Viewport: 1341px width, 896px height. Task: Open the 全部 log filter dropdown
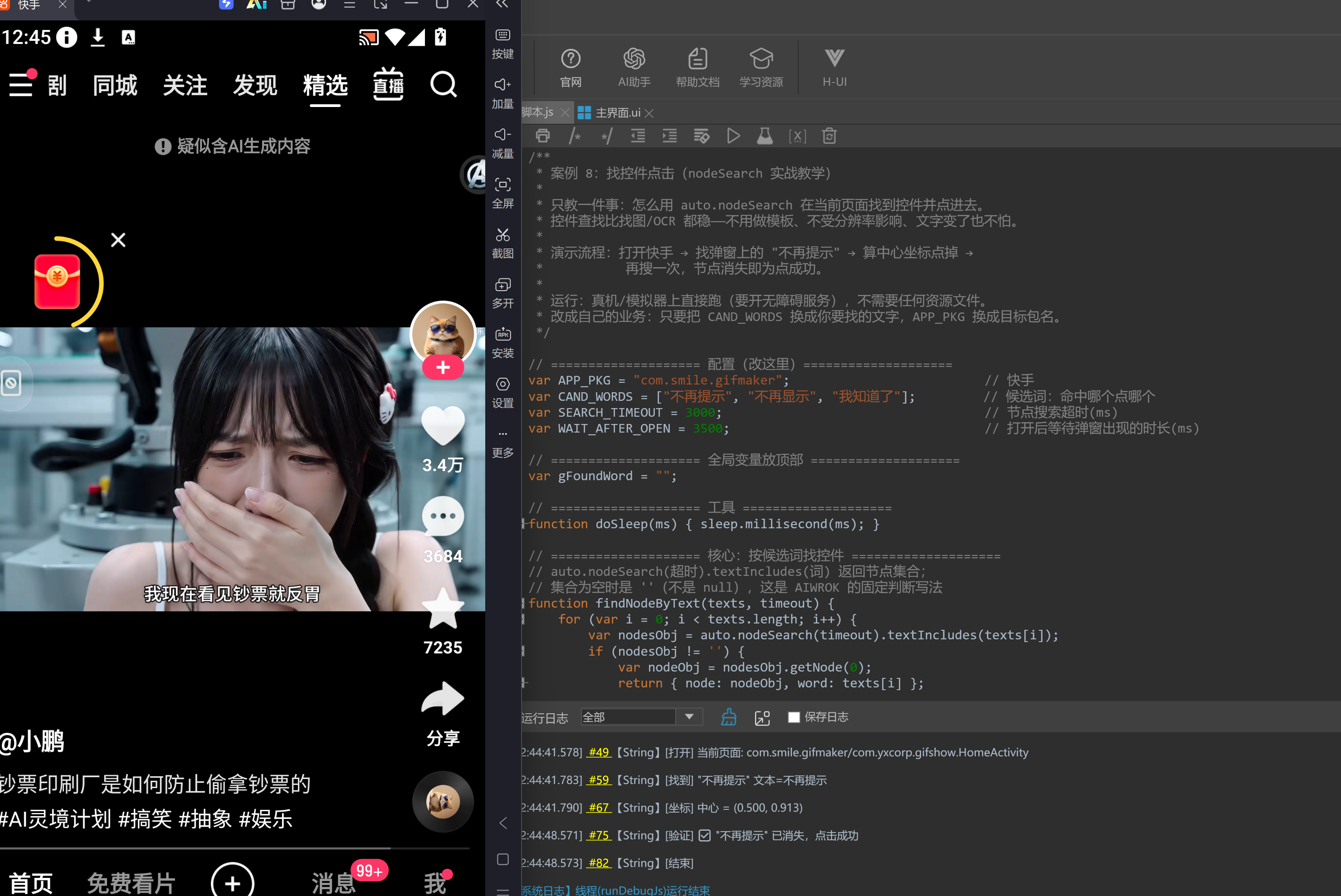(x=641, y=716)
